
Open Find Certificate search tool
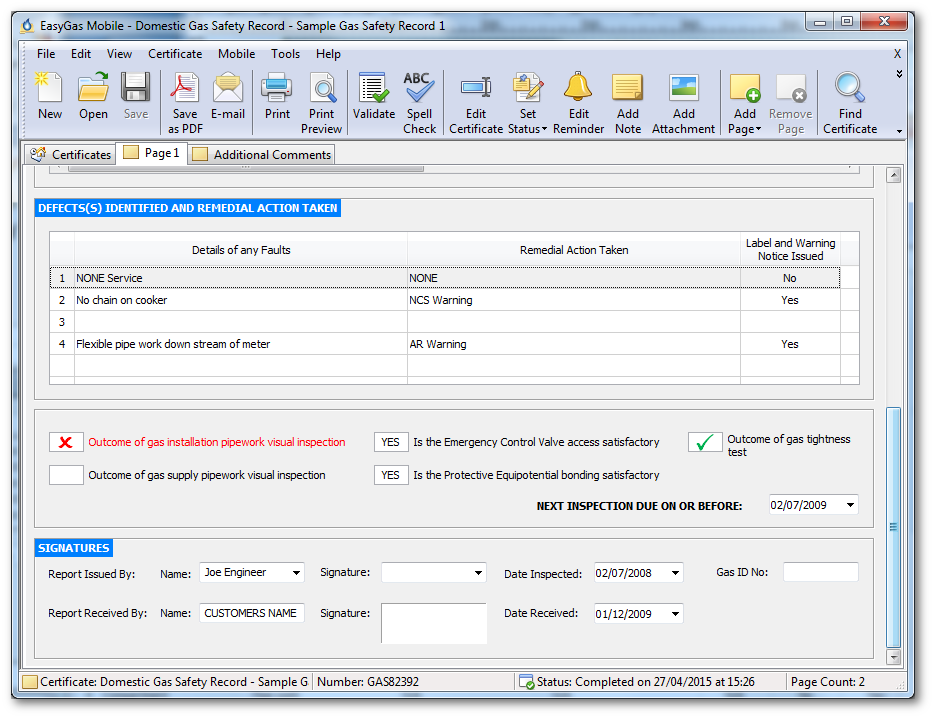pyautogui.click(x=850, y=102)
